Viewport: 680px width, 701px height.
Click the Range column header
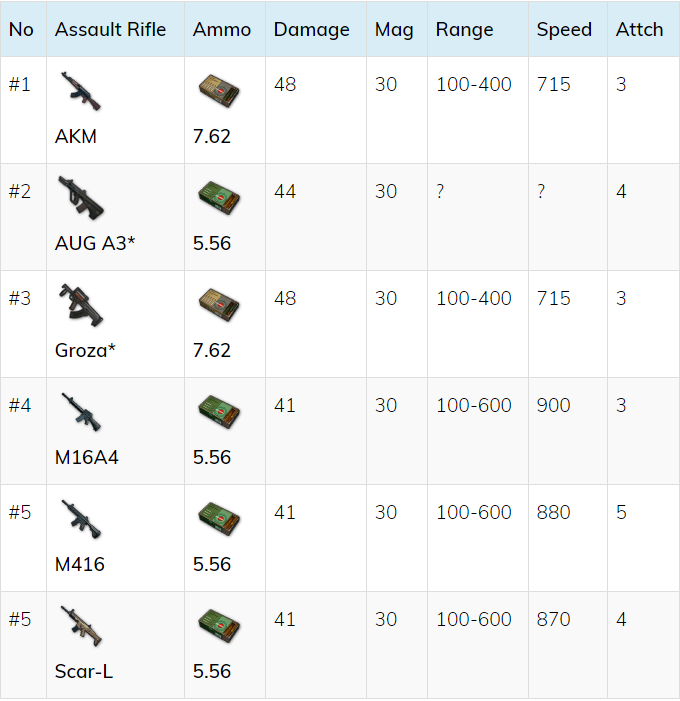pyautogui.click(x=464, y=29)
